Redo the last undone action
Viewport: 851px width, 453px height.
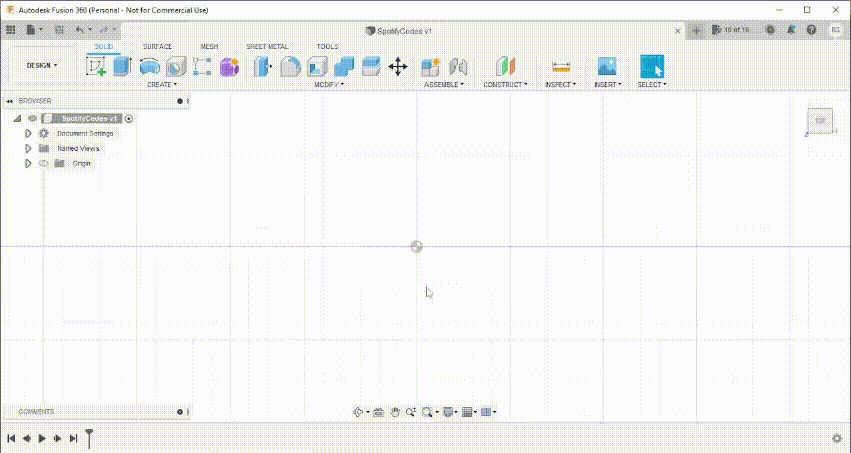point(104,30)
